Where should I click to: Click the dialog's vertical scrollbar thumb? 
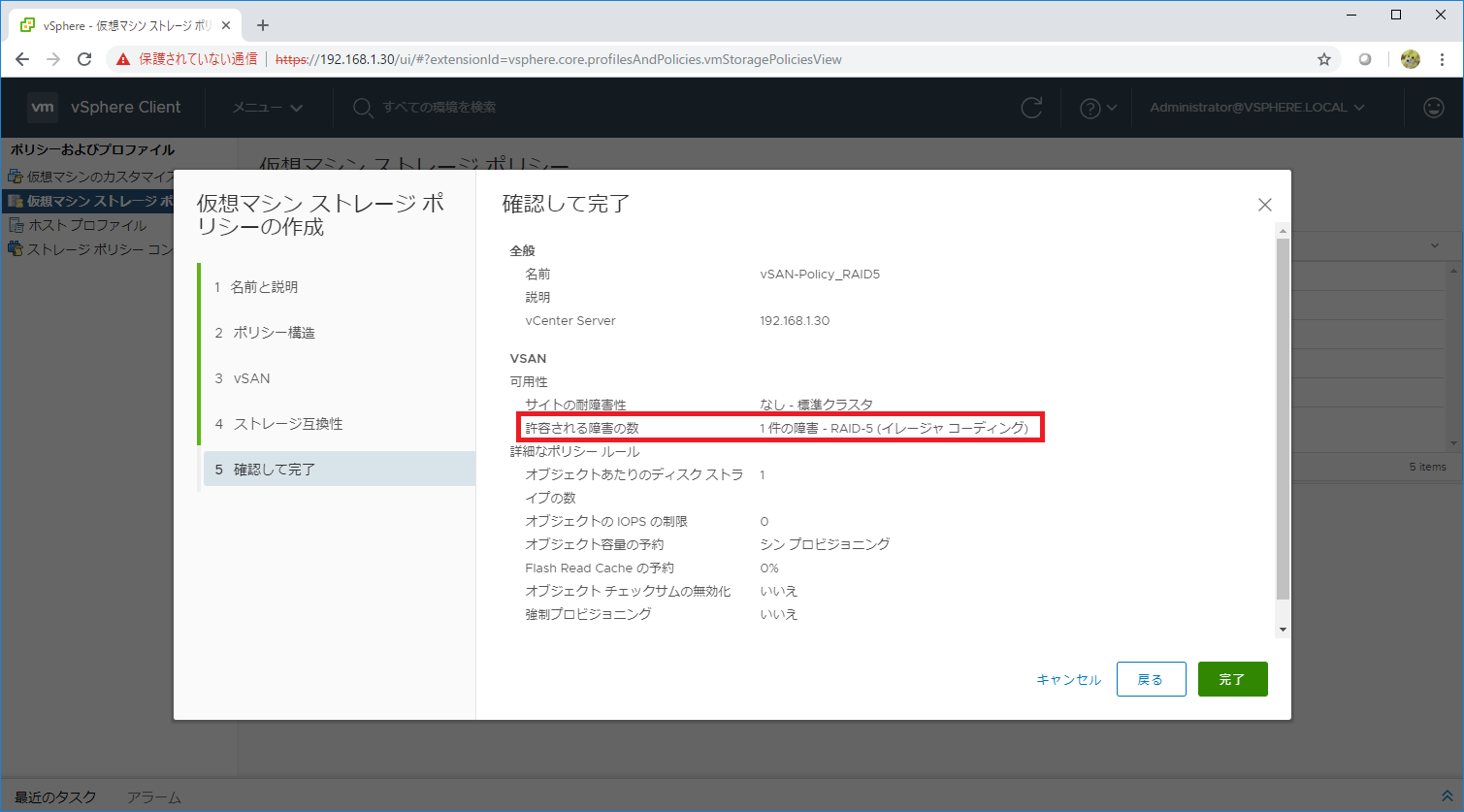tap(1283, 419)
